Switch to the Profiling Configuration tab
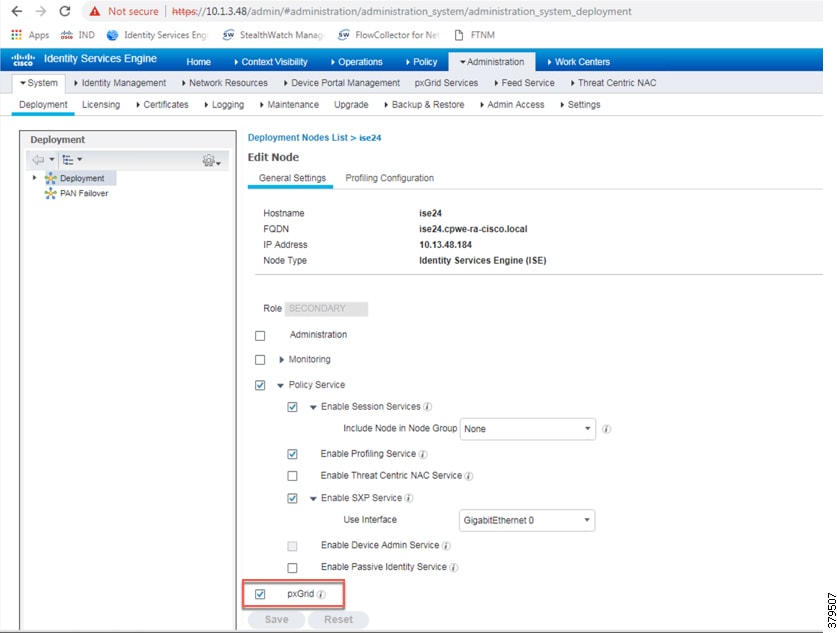The image size is (837, 633). (390, 178)
